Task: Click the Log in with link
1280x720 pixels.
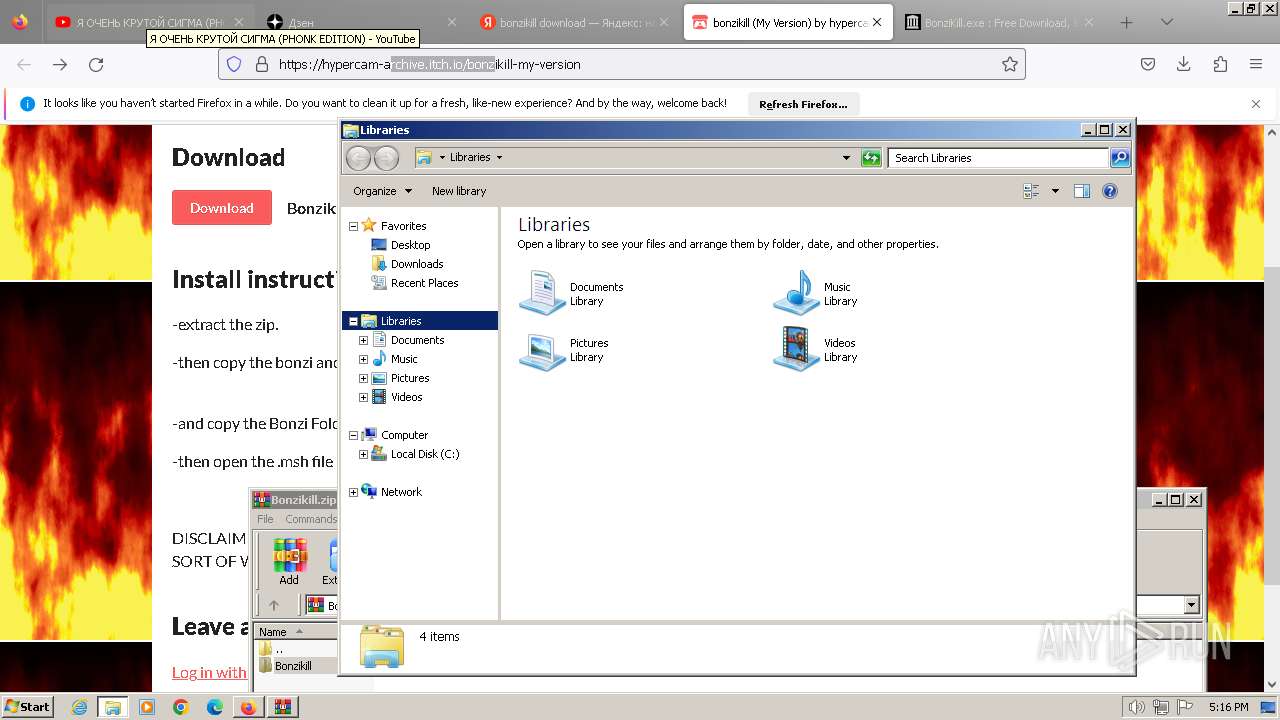Action: click(x=209, y=672)
